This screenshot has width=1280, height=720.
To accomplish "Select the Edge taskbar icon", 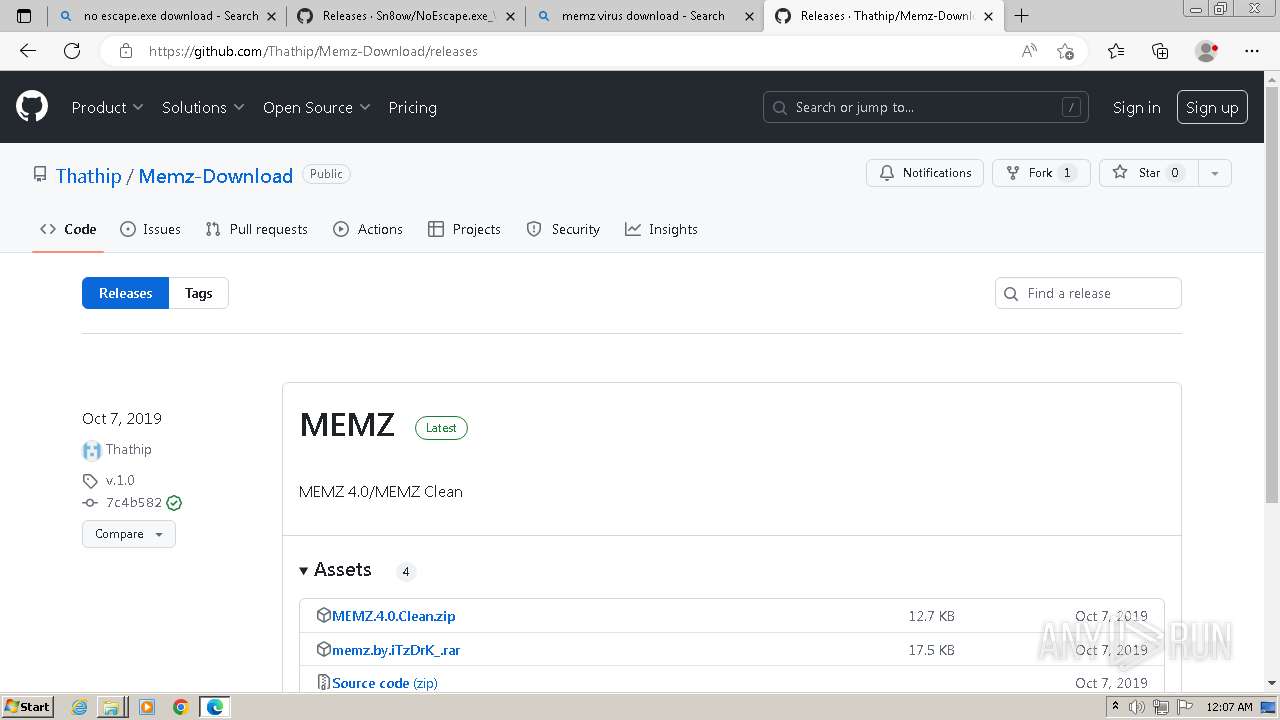I will 215,707.
